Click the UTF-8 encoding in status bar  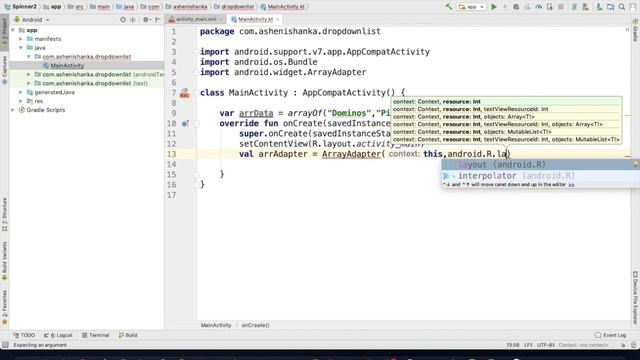tap(546, 345)
